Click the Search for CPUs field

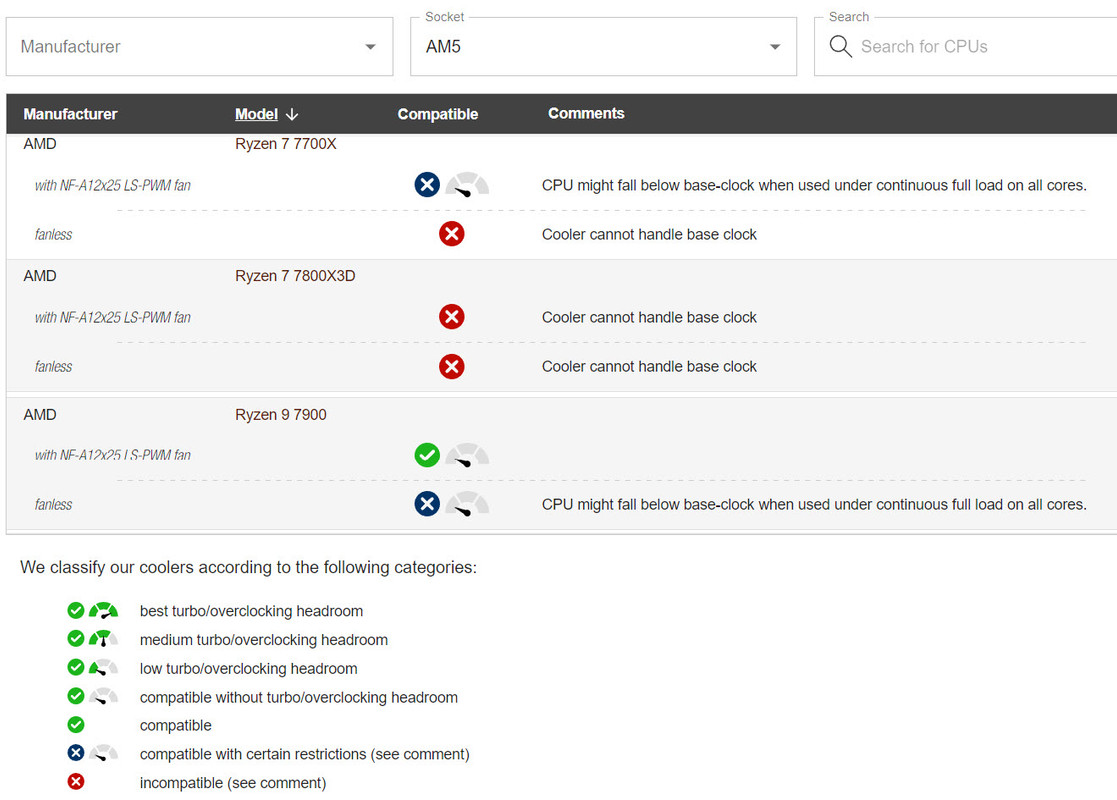pyautogui.click(x=965, y=46)
